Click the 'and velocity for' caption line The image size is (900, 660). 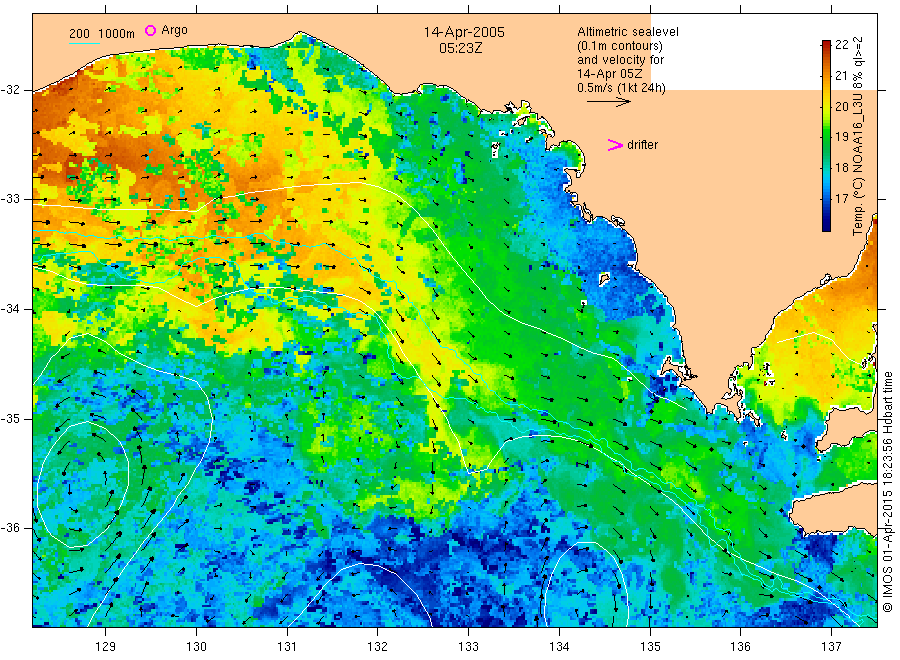pyautogui.click(x=620, y=60)
